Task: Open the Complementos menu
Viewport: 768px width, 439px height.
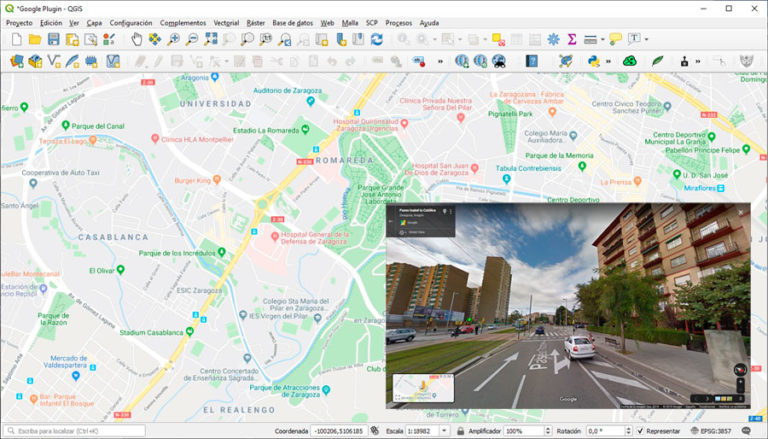Action: pos(183,23)
